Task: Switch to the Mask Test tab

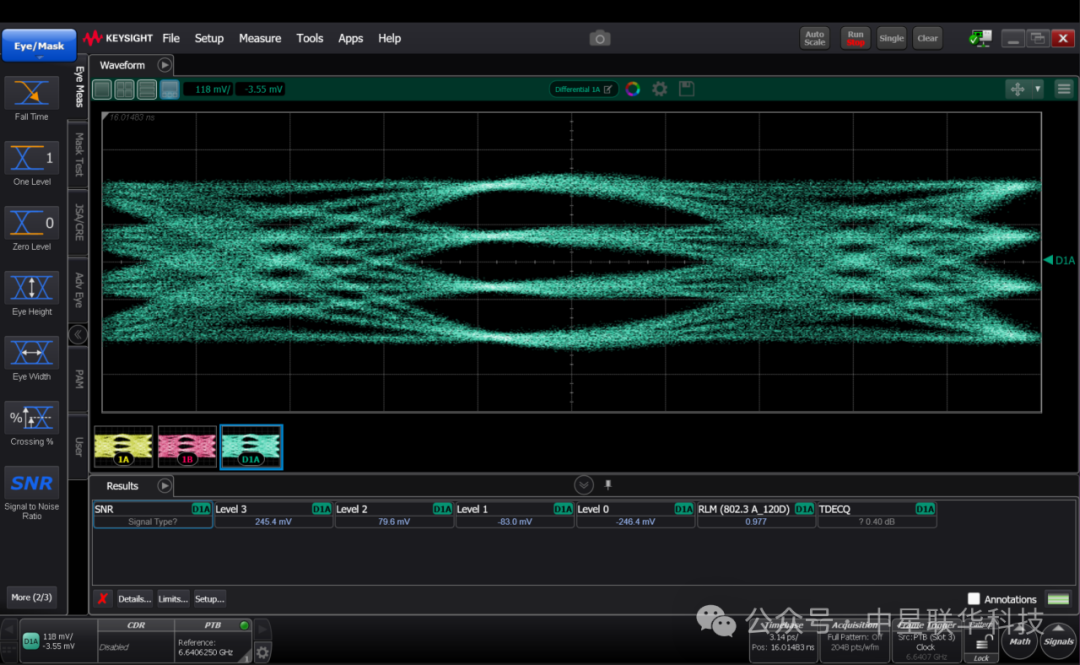Action: (x=79, y=154)
